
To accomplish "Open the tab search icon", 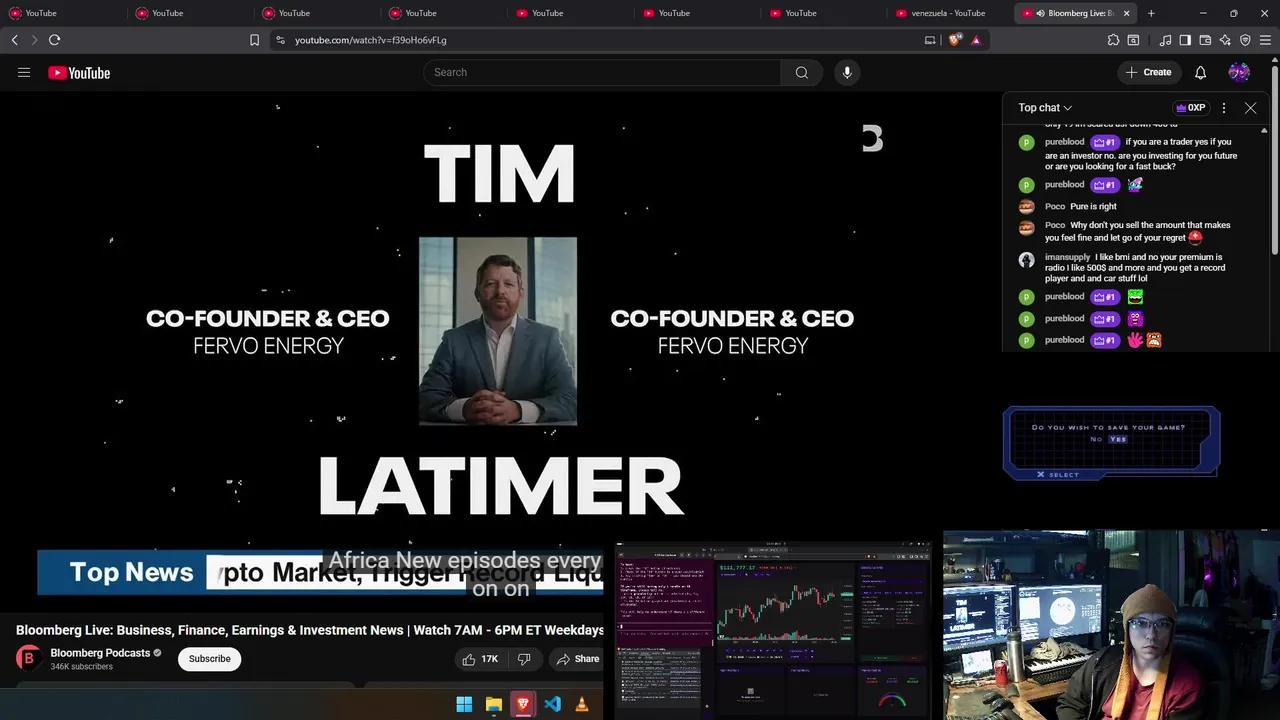I will click(x=1133, y=40).
